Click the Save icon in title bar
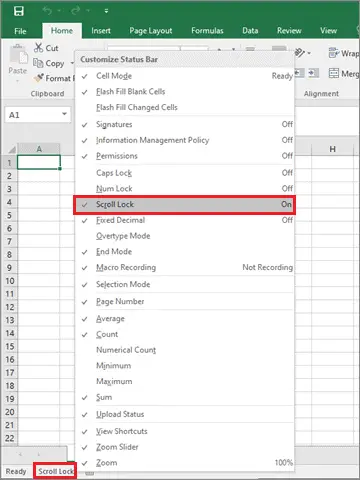The width and height of the screenshot is (360, 480). point(19,11)
